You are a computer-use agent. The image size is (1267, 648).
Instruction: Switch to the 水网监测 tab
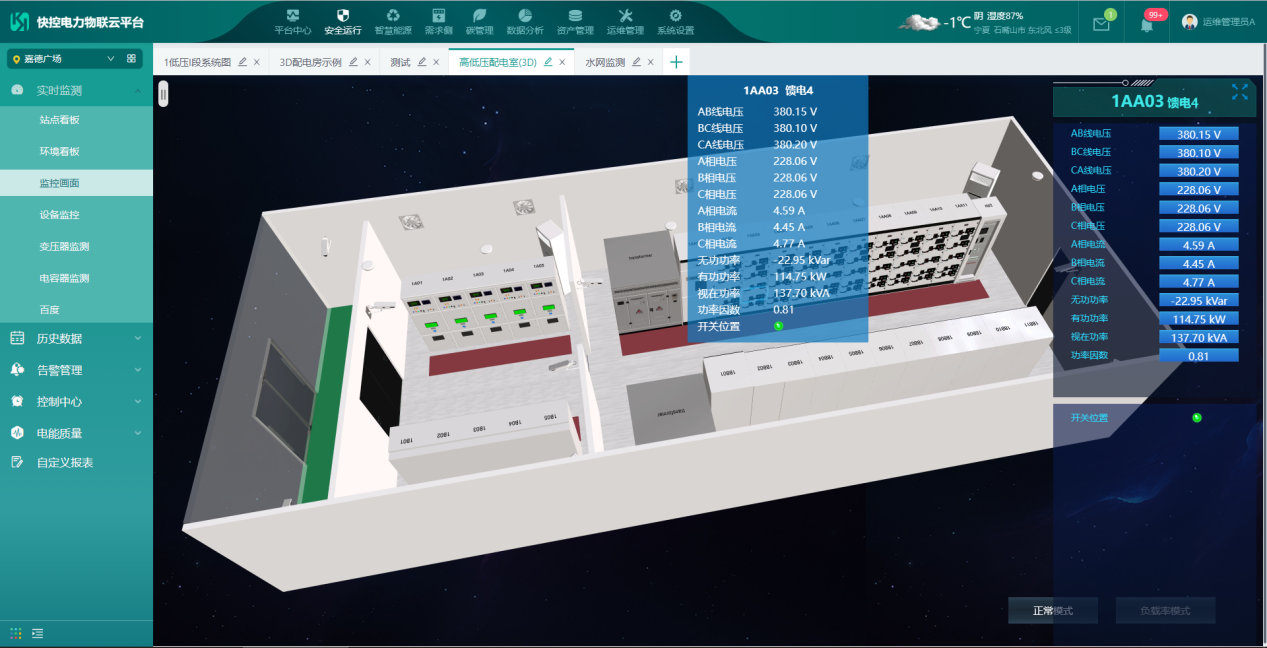(x=605, y=62)
